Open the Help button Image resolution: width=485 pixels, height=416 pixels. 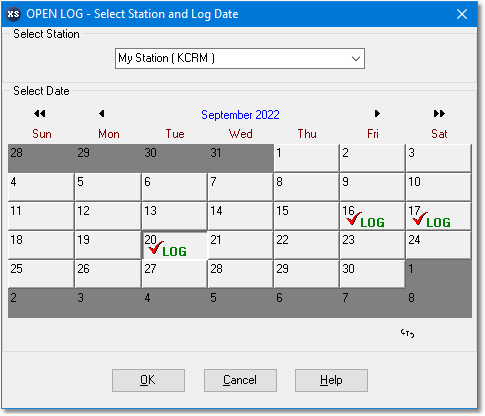point(331,380)
